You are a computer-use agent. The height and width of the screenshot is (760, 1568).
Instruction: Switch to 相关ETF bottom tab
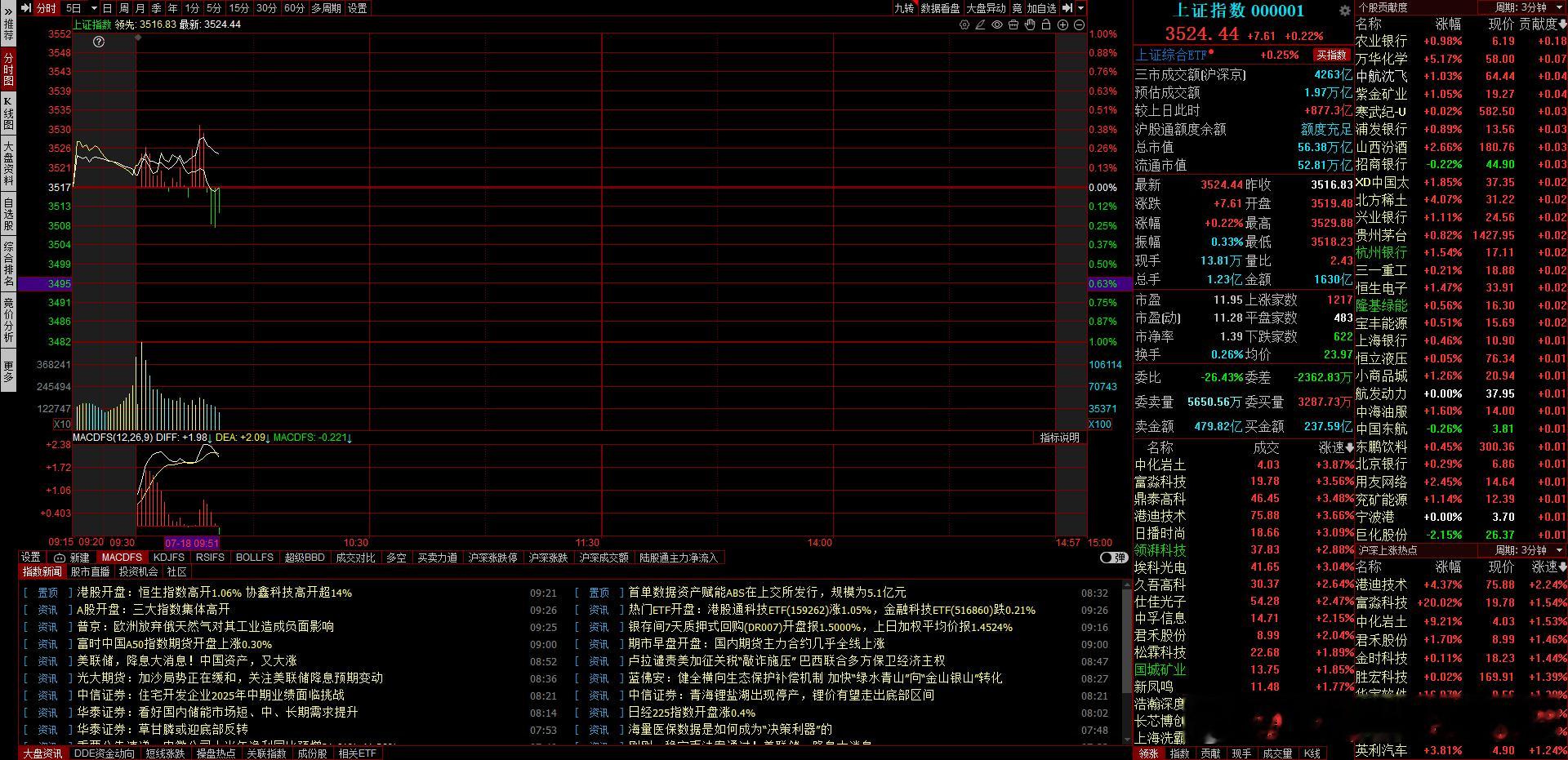tap(357, 753)
